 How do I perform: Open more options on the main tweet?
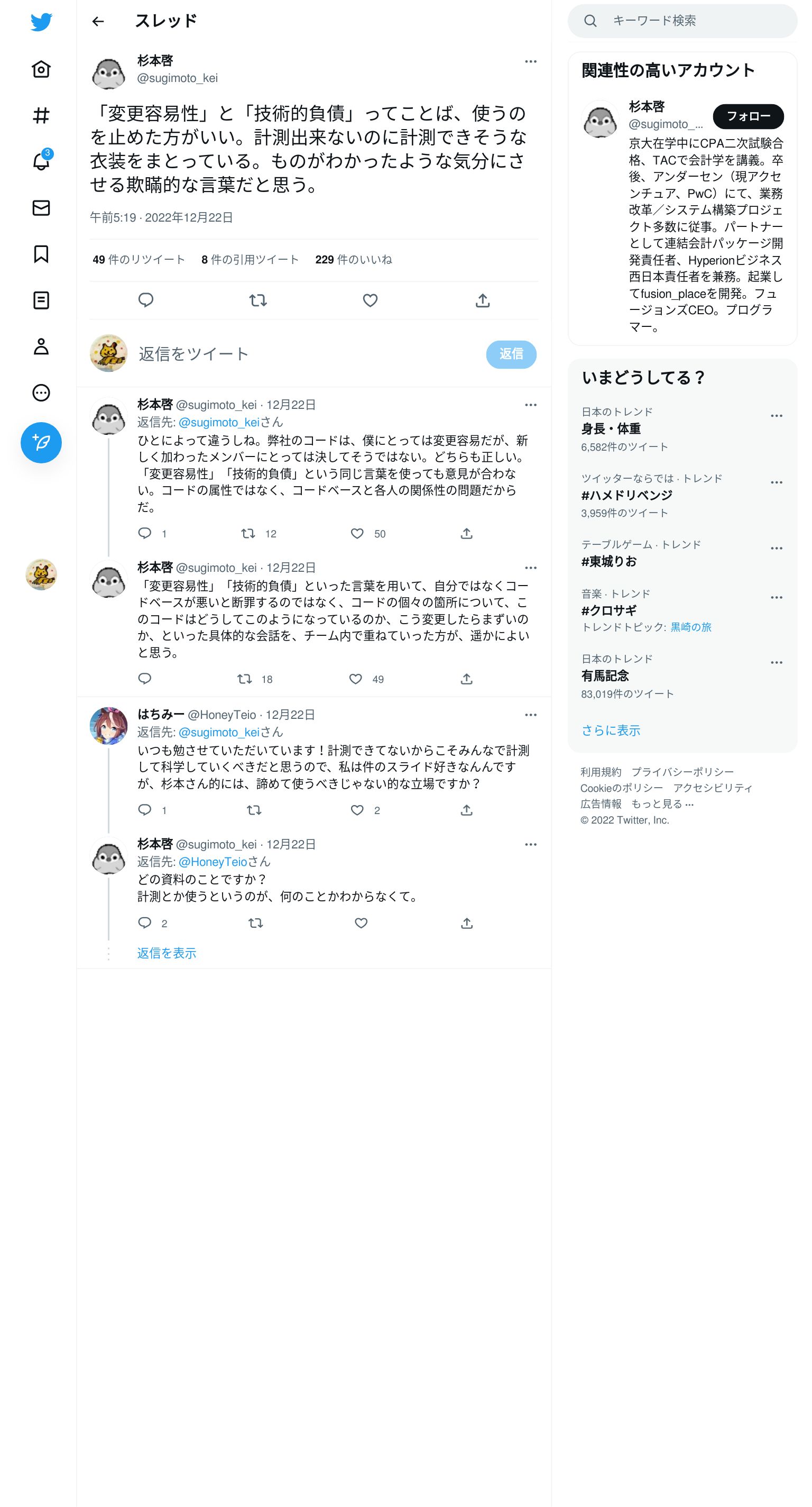[x=530, y=61]
